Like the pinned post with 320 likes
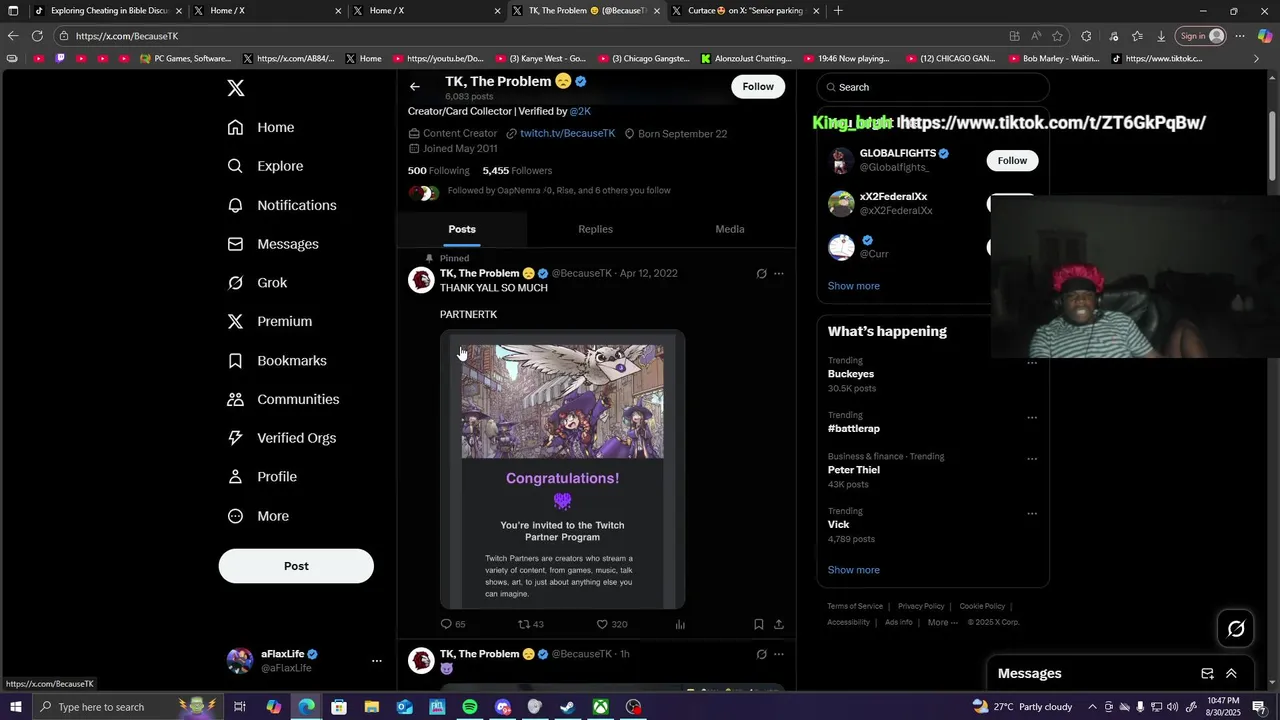 611,624
